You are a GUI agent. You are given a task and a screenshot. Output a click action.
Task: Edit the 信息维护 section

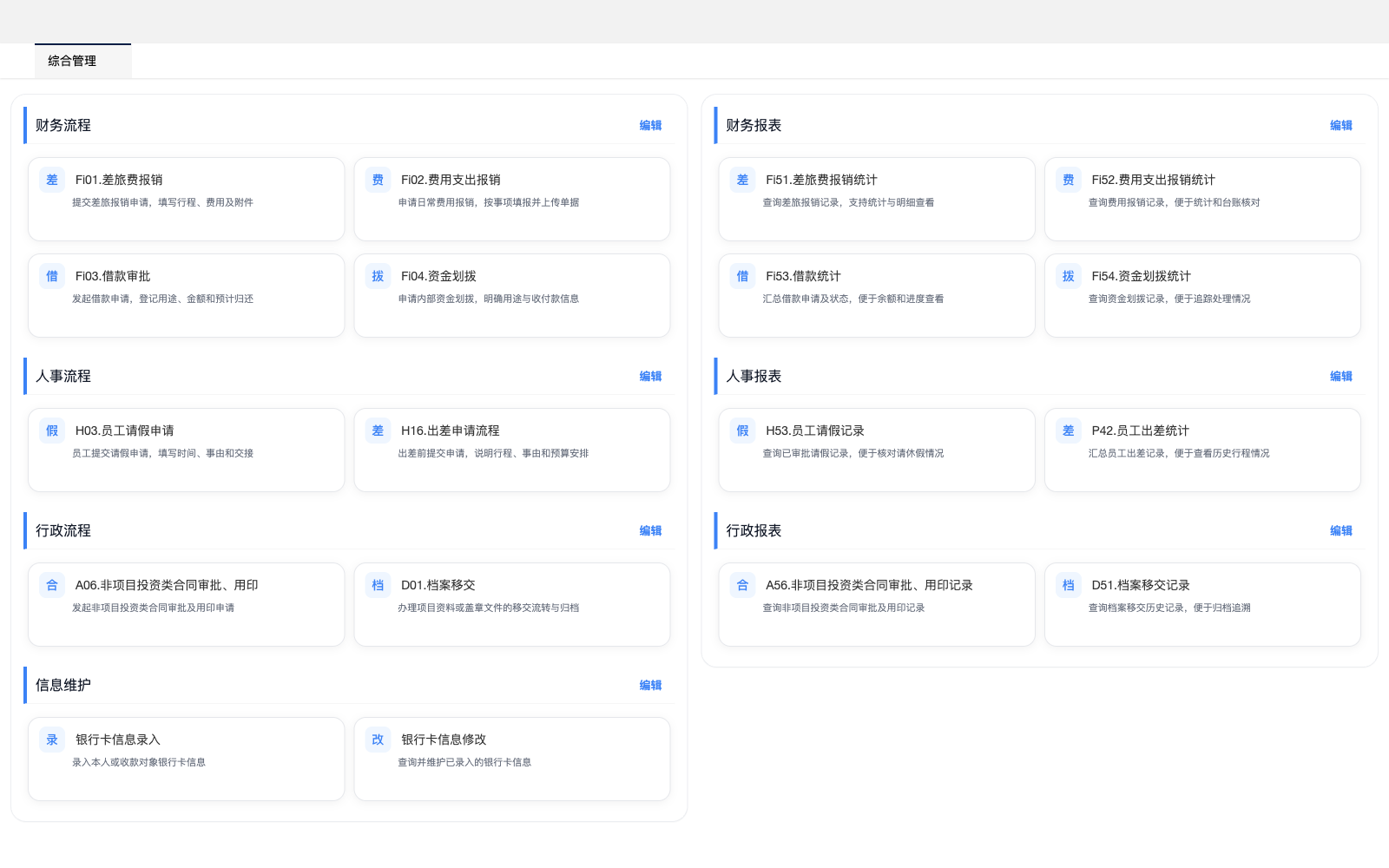(x=650, y=685)
